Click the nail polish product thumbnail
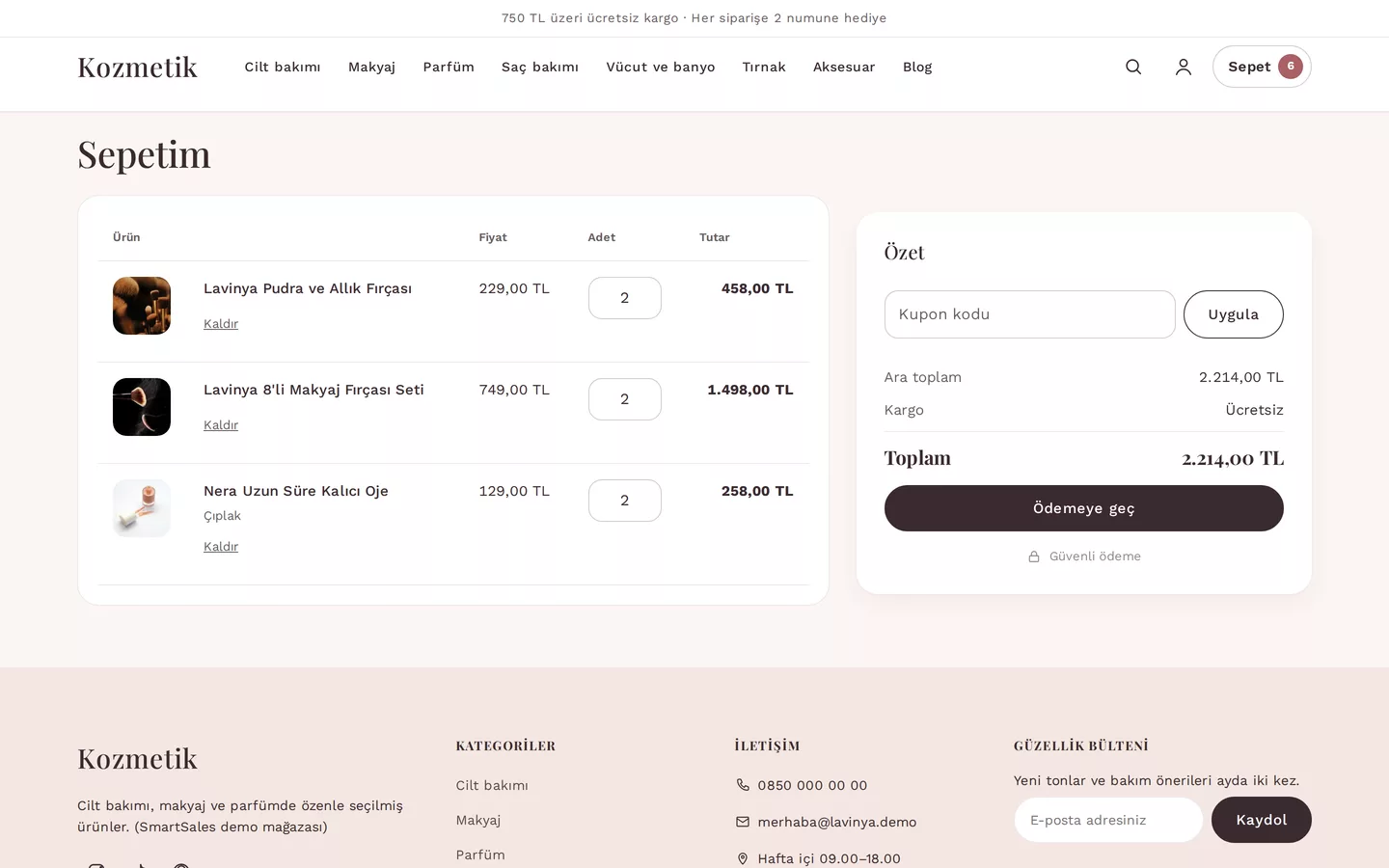This screenshot has height=868, width=1389. 142,508
